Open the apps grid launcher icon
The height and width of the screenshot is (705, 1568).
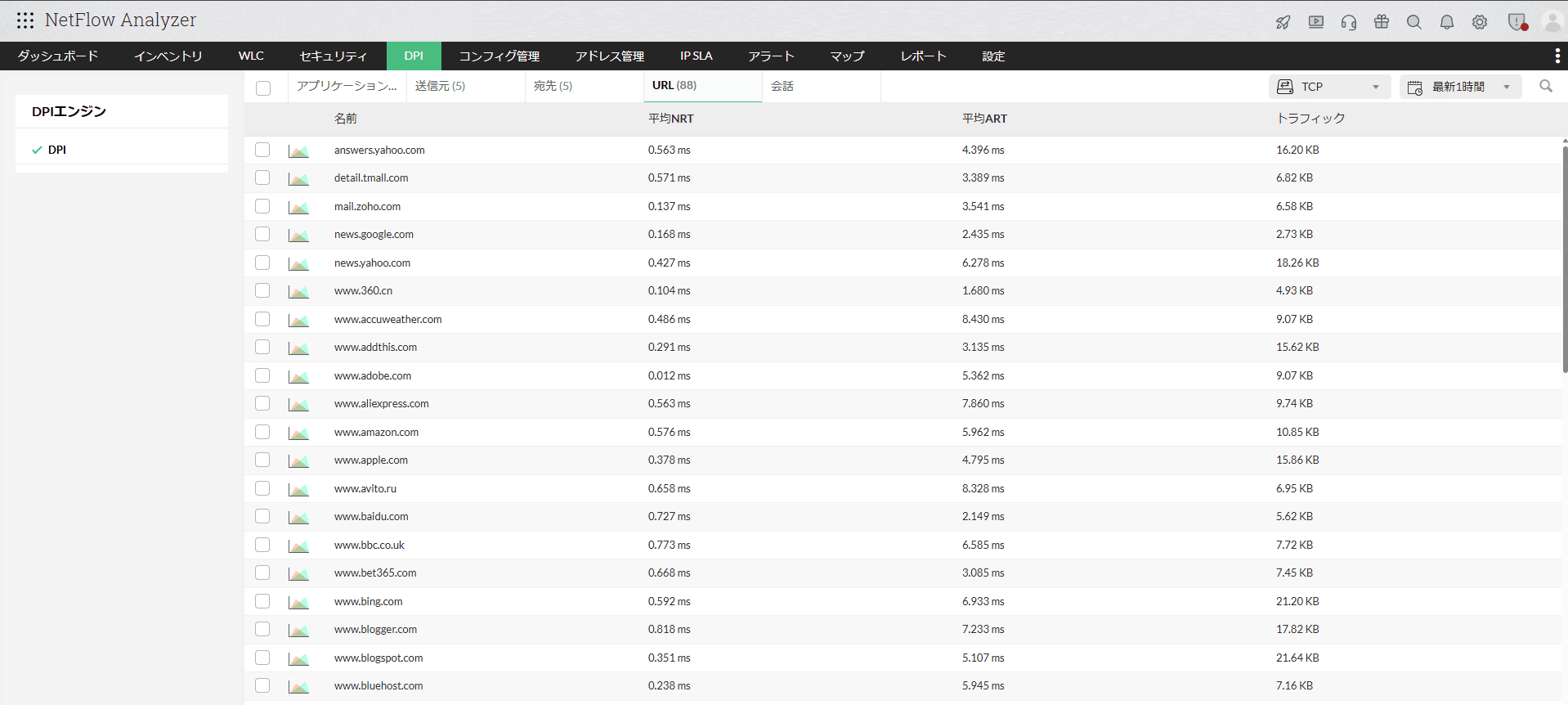point(25,20)
